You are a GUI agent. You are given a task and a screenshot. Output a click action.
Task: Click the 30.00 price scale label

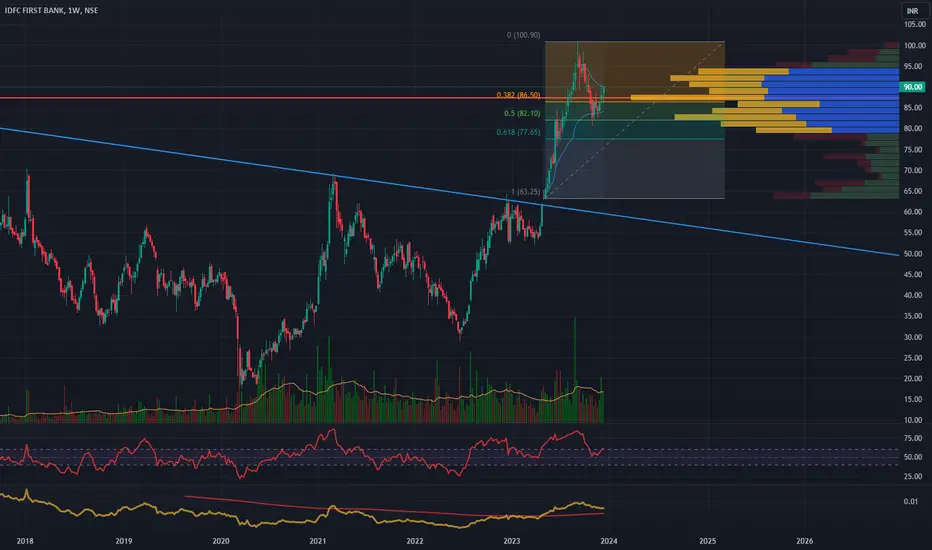point(913,337)
